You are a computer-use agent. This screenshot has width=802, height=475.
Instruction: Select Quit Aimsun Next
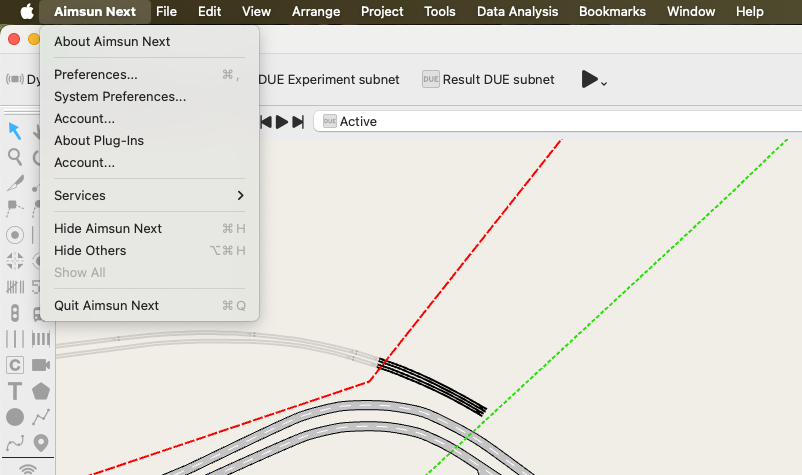106,306
